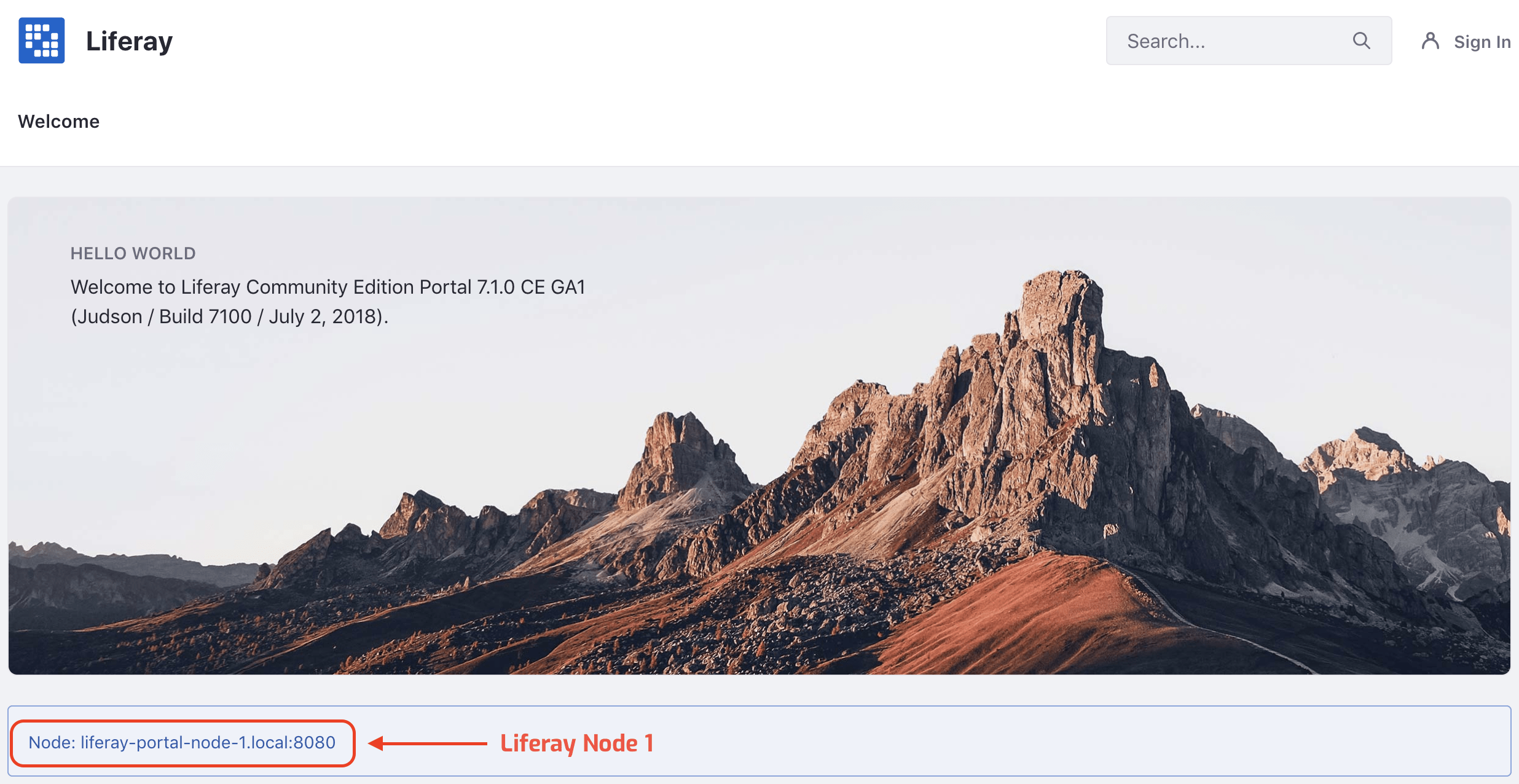
Task: Click the Liferay site title
Action: (x=130, y=41)
